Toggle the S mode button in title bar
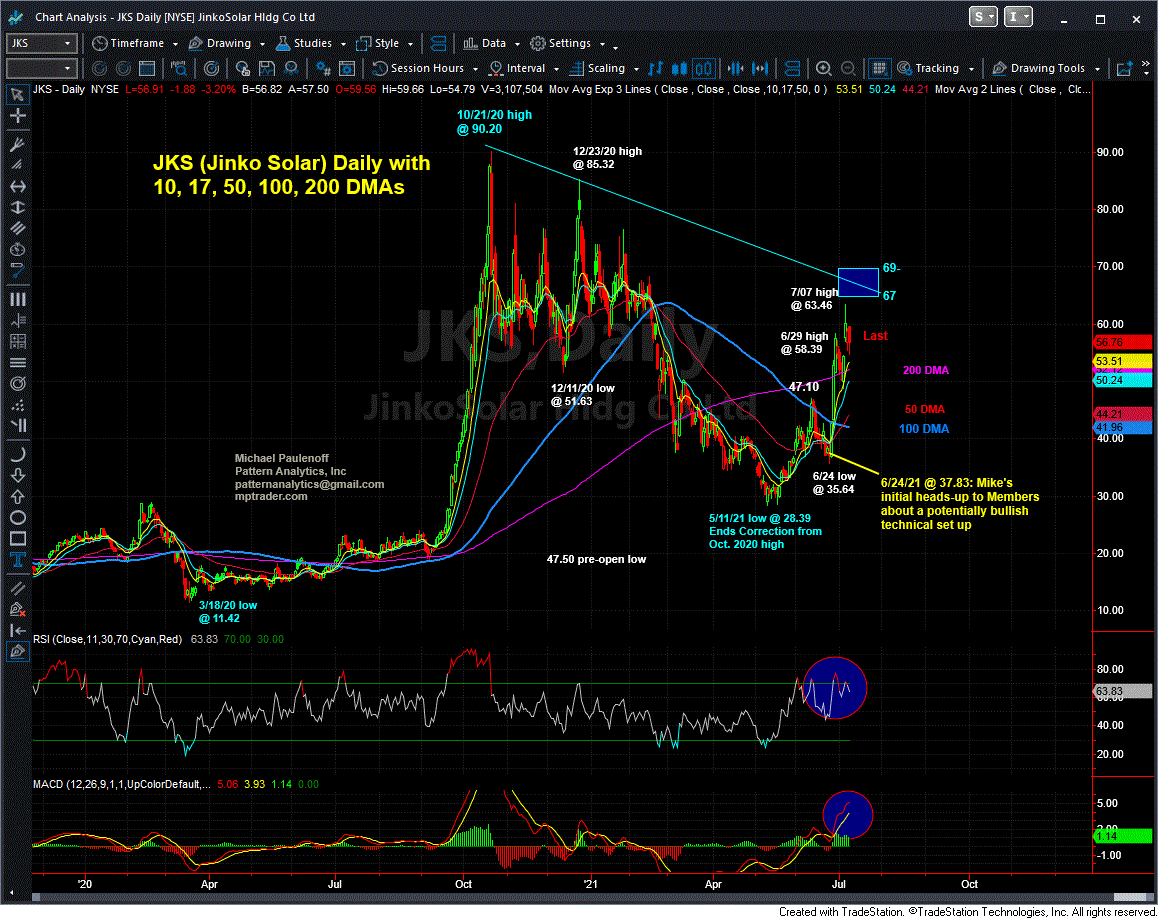 pos(984,17)
